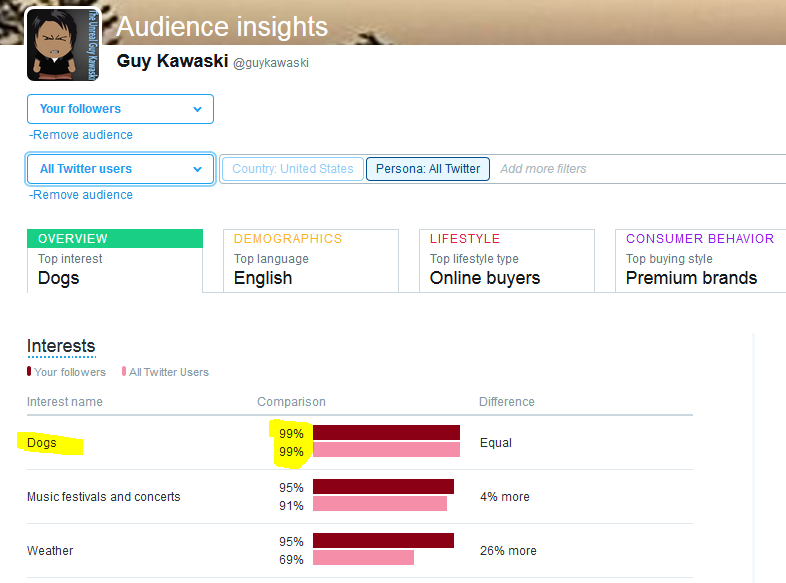This screenshot has width=786, height=583.
Task: Open the Consumer Behavior tab
Action: [700, 261]
